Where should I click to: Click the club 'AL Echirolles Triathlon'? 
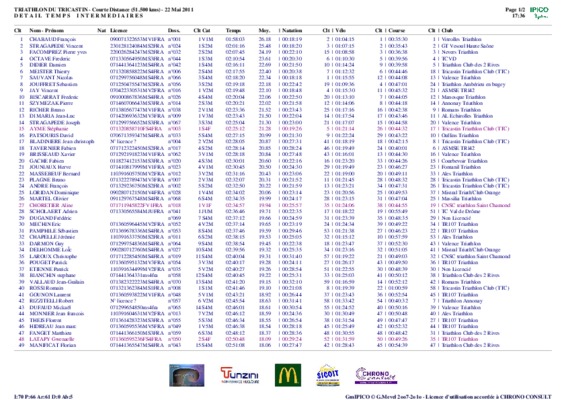467,116
